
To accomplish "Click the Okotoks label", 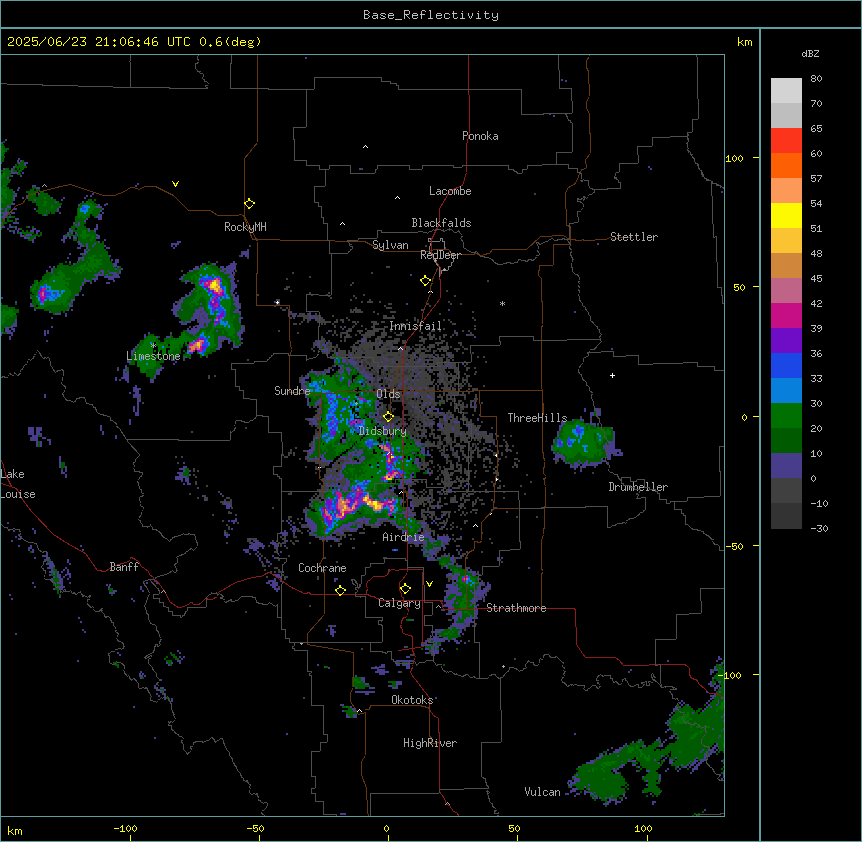I will click(x=412, y=700).
